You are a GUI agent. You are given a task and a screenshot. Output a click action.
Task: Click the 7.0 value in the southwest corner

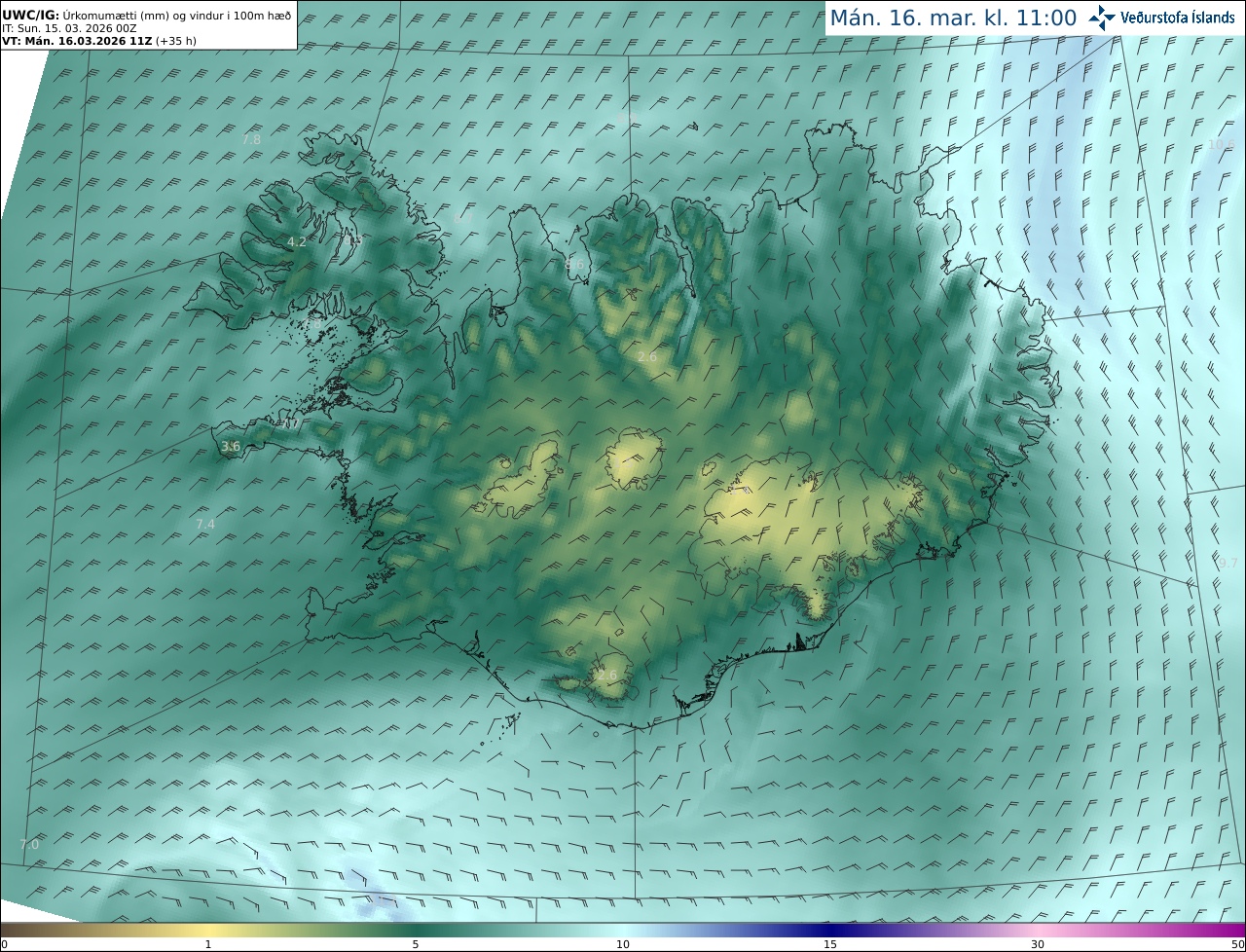(x=29, y=844)
